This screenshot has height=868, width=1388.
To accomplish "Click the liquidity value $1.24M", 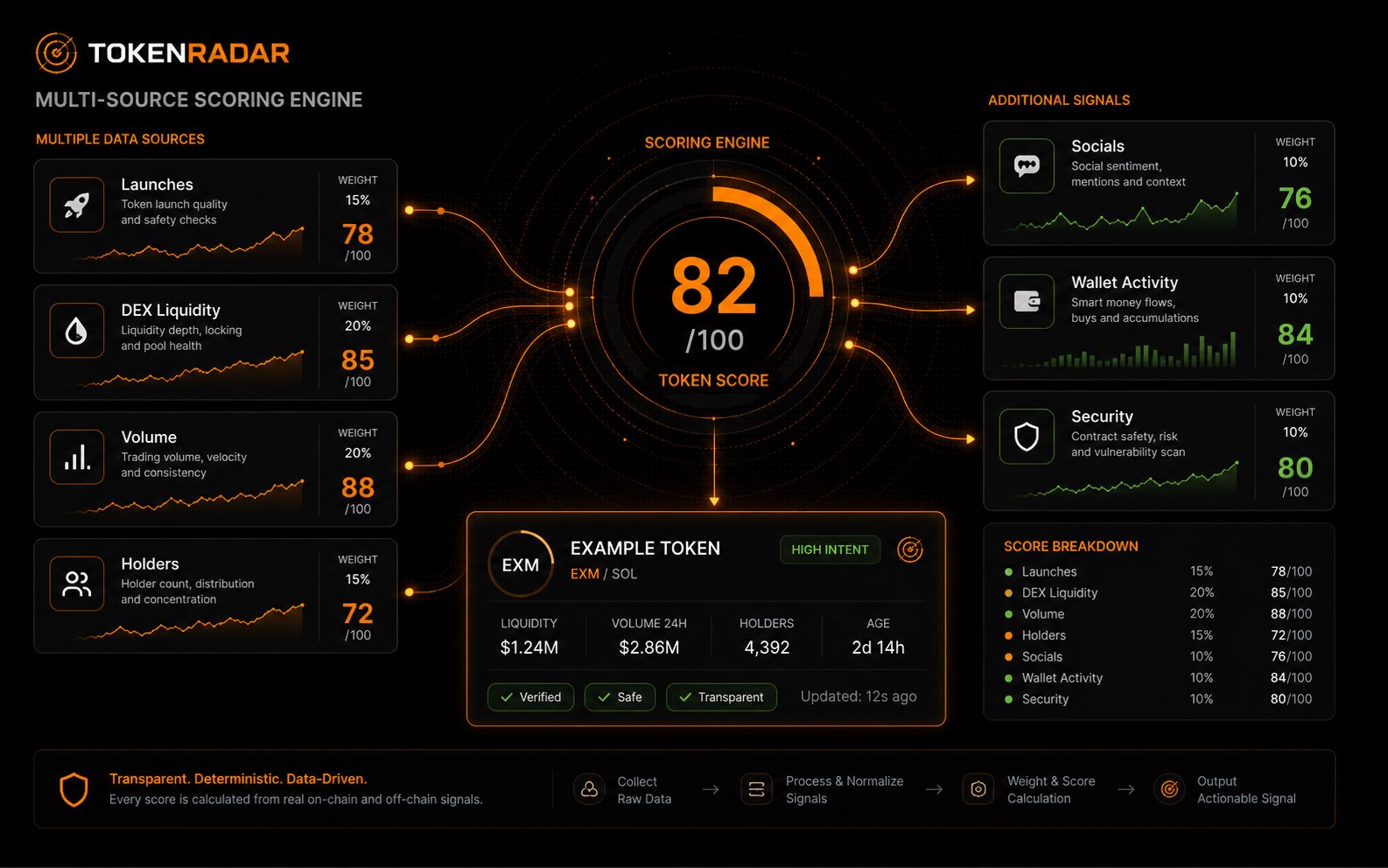I will (x=529, y=647).
